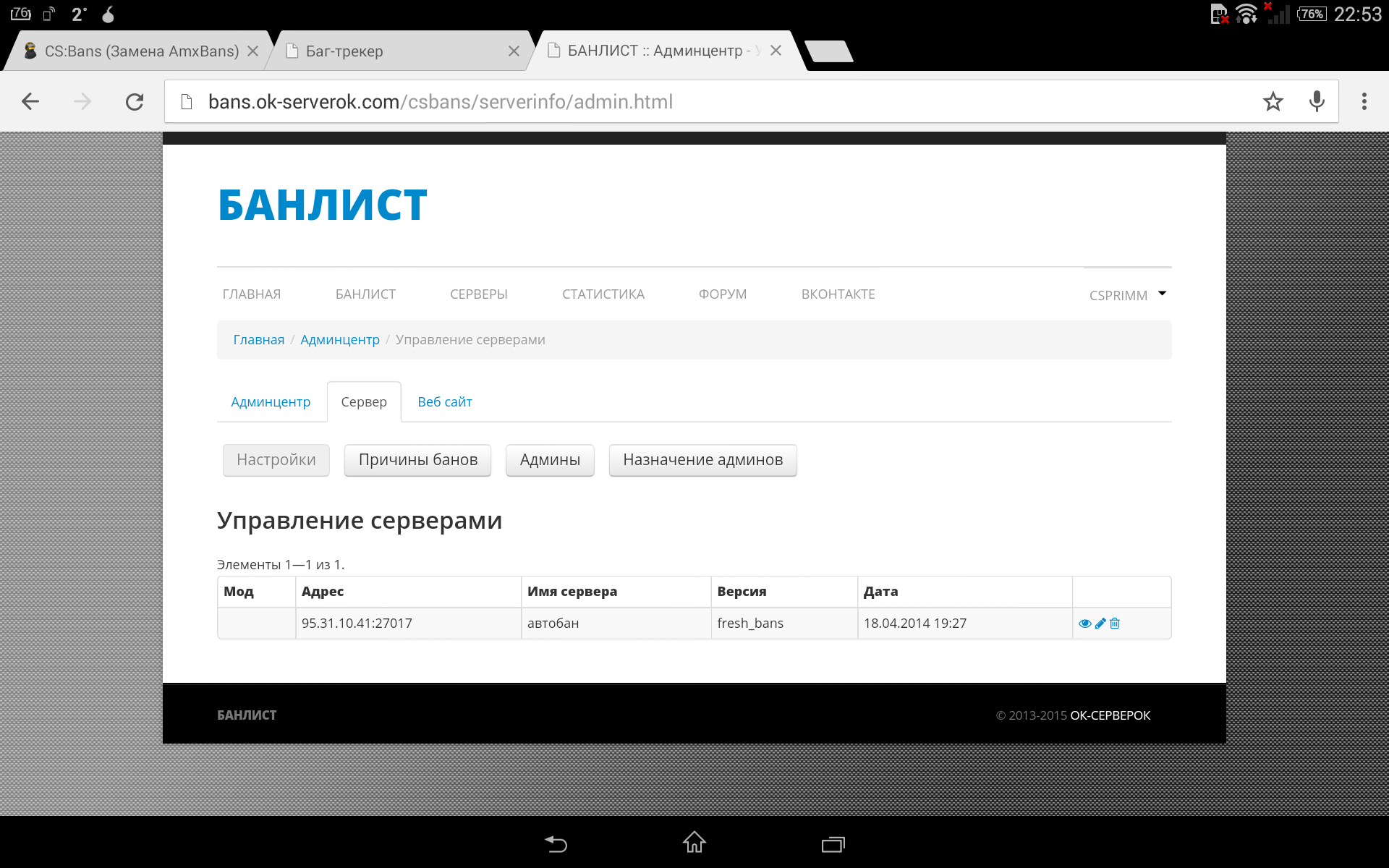Open ВКОНТАКТЕ in the navigation menu
Screen dimensions: 1389x868
pyautogui.click(x=838, y=294)
